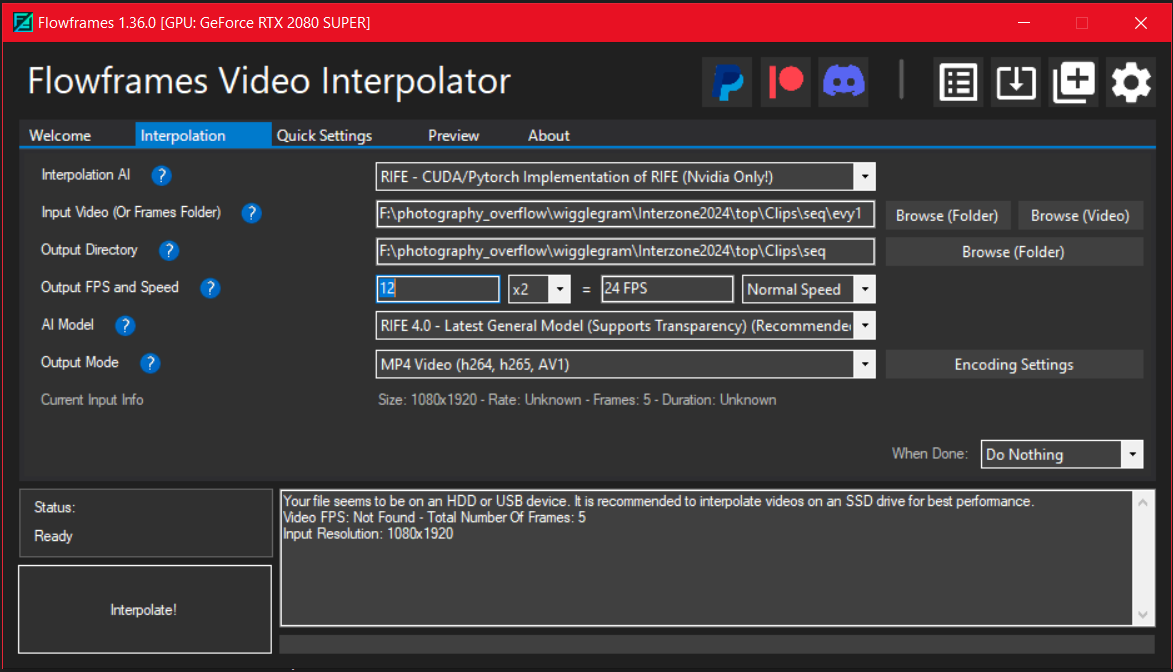Open the list icon in the header
1173x672 pixels.
(x=958, y=82)
